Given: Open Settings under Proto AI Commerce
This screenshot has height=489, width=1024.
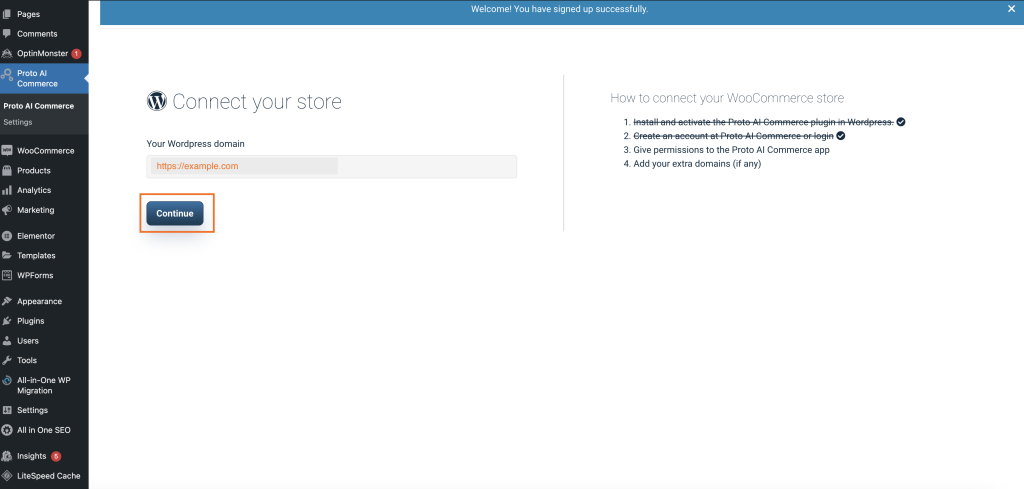Looking at the screenshot, I should coord(18,122).
